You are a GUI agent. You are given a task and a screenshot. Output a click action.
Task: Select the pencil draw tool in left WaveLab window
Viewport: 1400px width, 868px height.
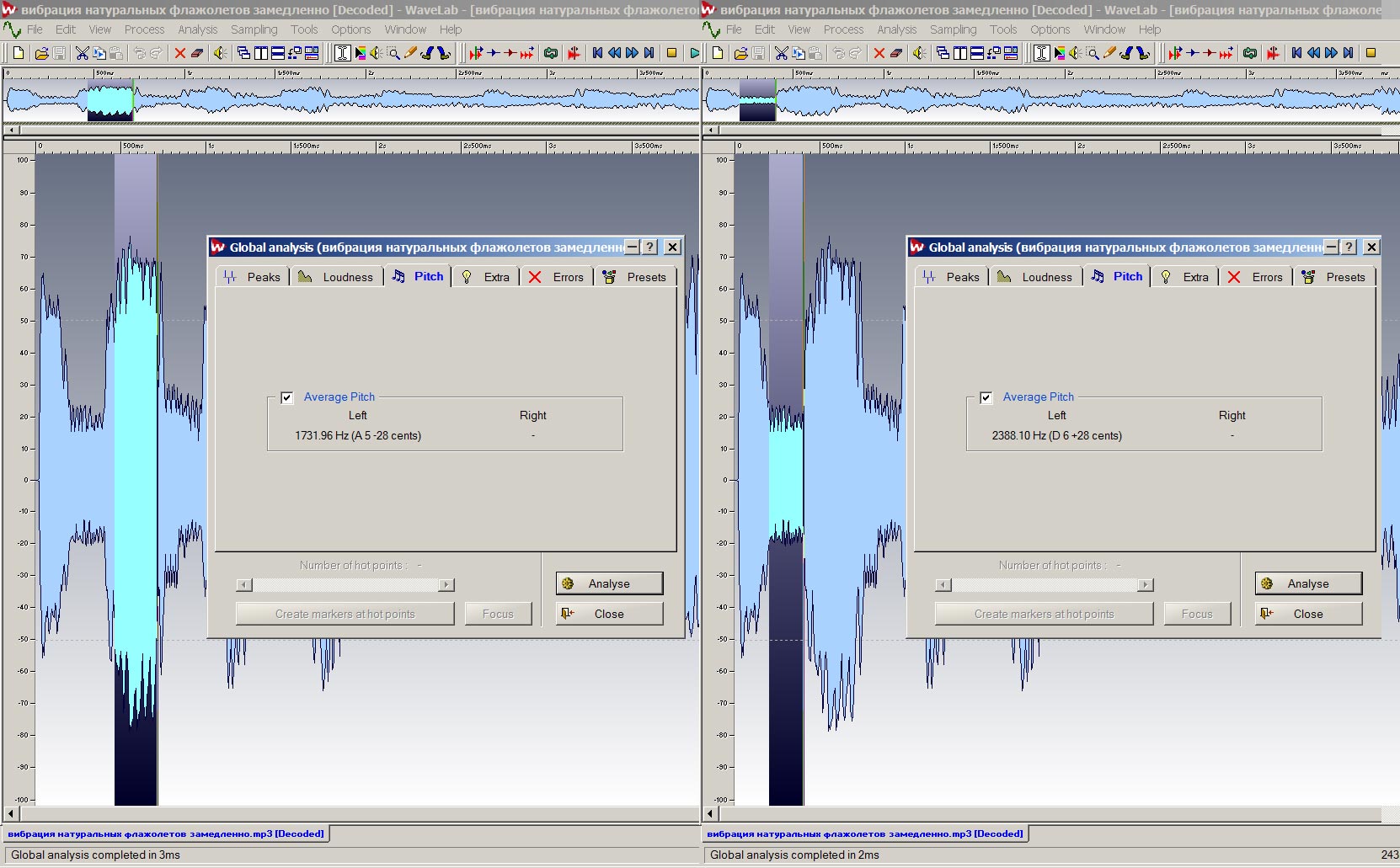coord(410,53)
